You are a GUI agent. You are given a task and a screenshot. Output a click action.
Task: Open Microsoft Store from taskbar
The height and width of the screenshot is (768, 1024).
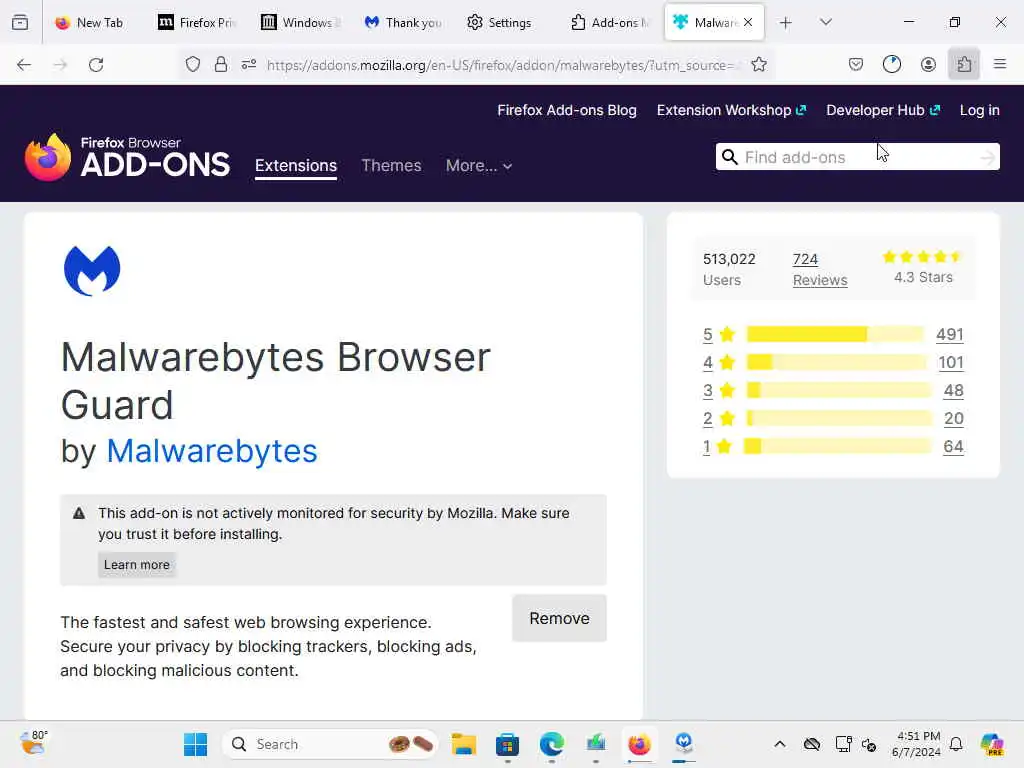[507, 744]
